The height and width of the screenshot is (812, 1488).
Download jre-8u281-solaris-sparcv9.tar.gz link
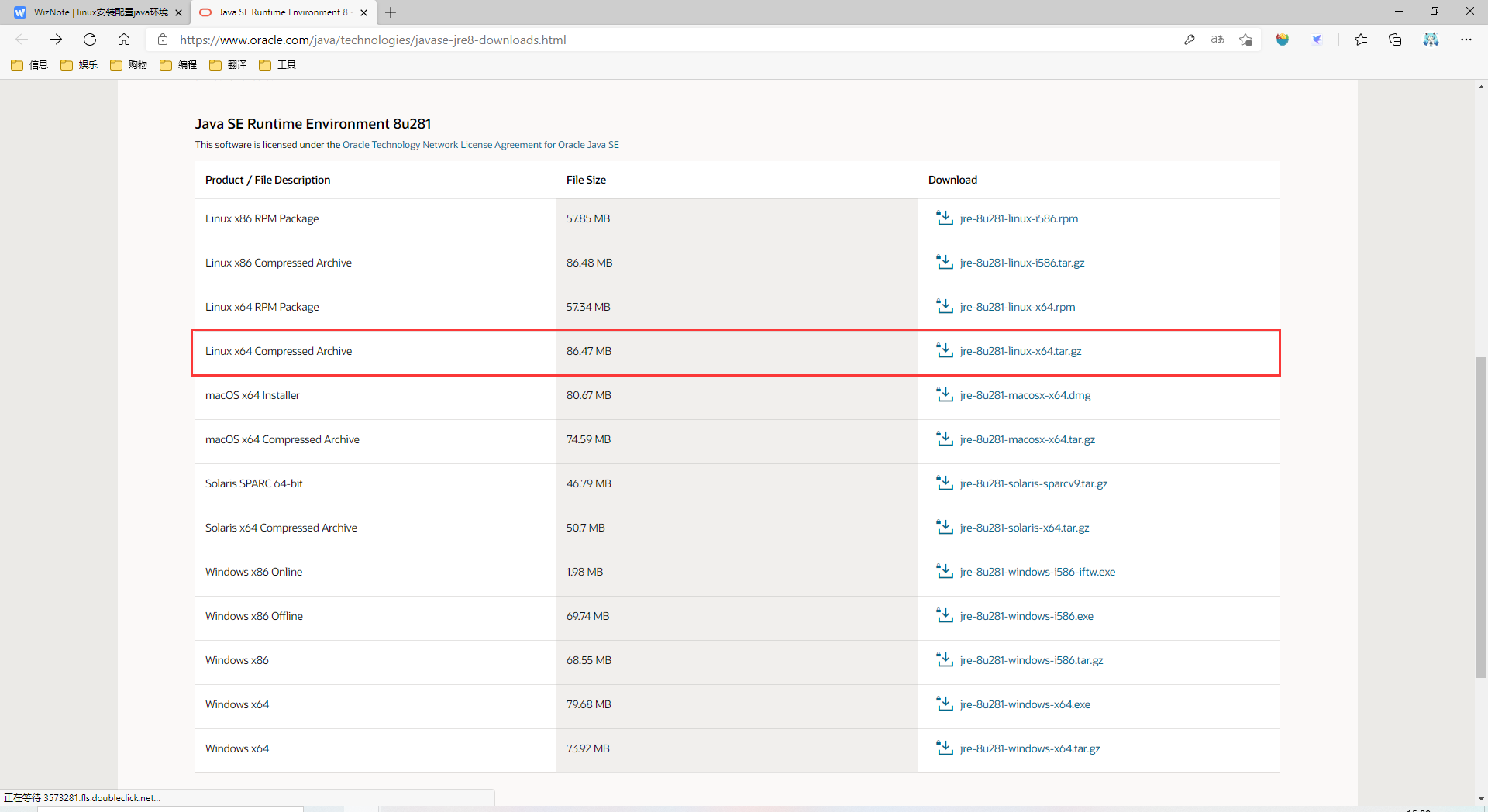point(1034,483)
